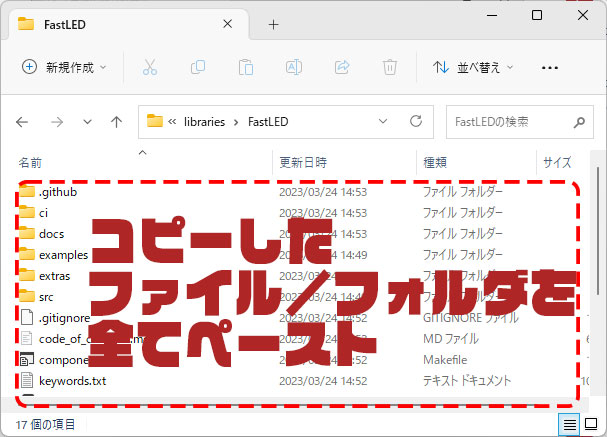Select the keywords.txt file name
This screenshot has height=437, width=607.
72,381
